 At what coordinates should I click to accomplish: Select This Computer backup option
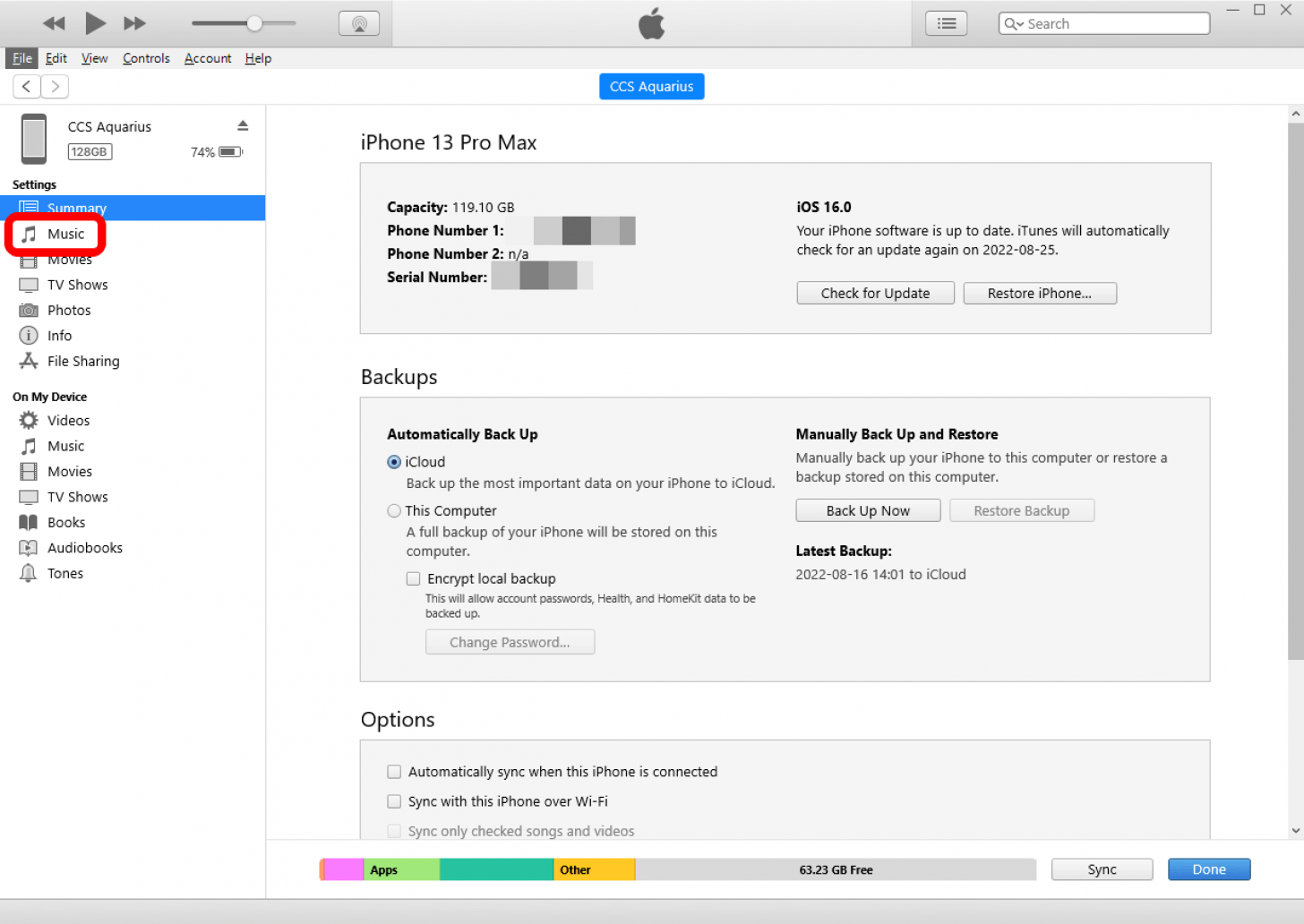click(x=394, y=511)
